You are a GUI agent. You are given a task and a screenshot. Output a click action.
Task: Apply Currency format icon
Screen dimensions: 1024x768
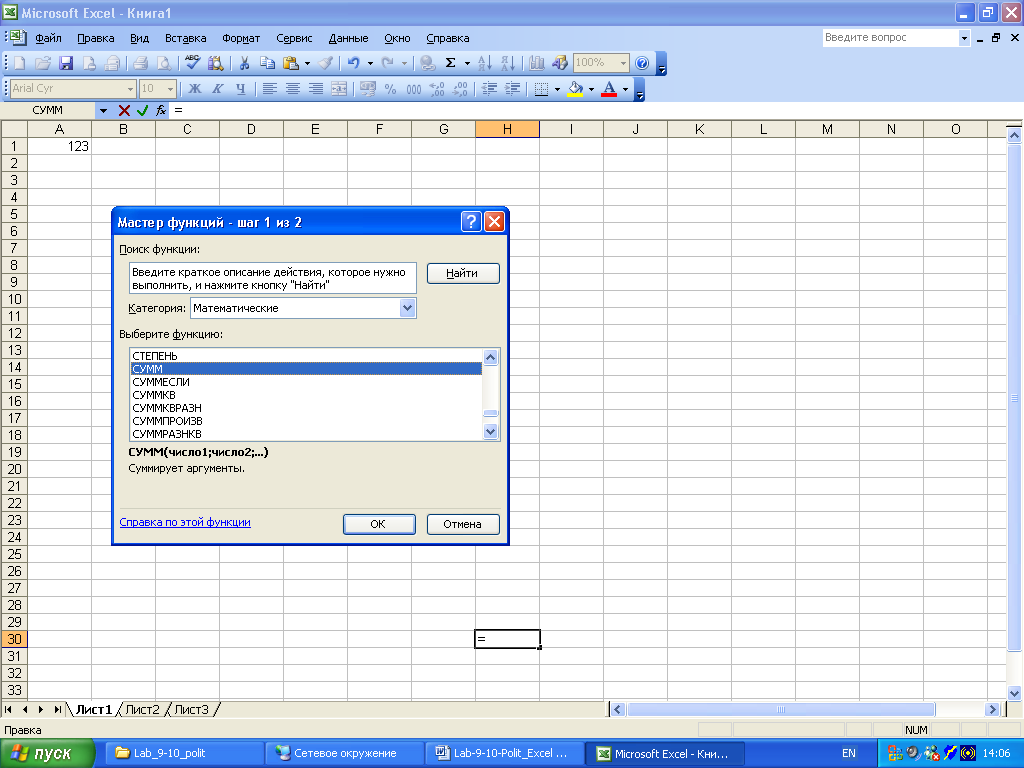click(x=368, y=88)
